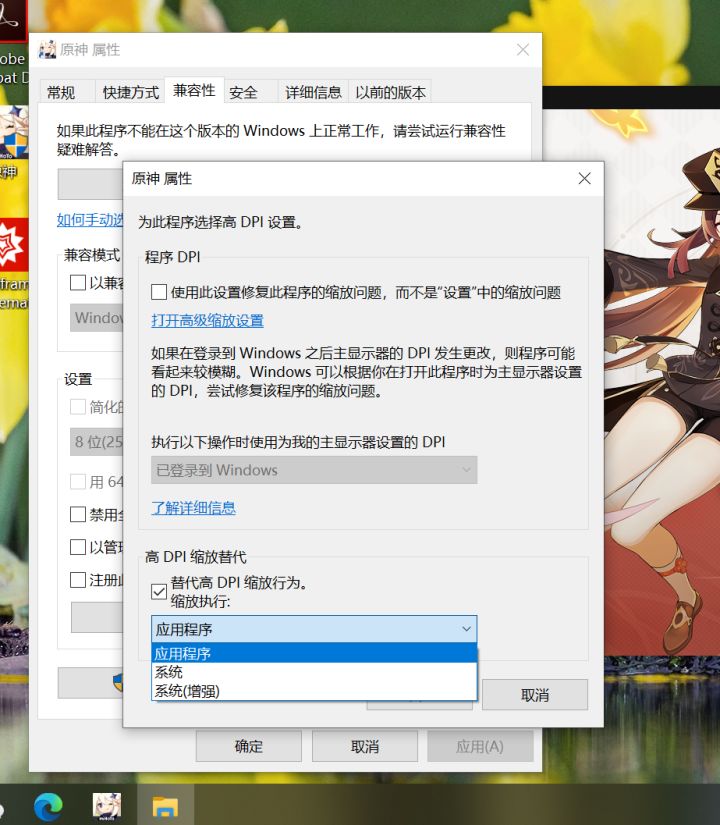Click the 了解详细信息 link
The image size is (720, 825).
click(193, 508)
